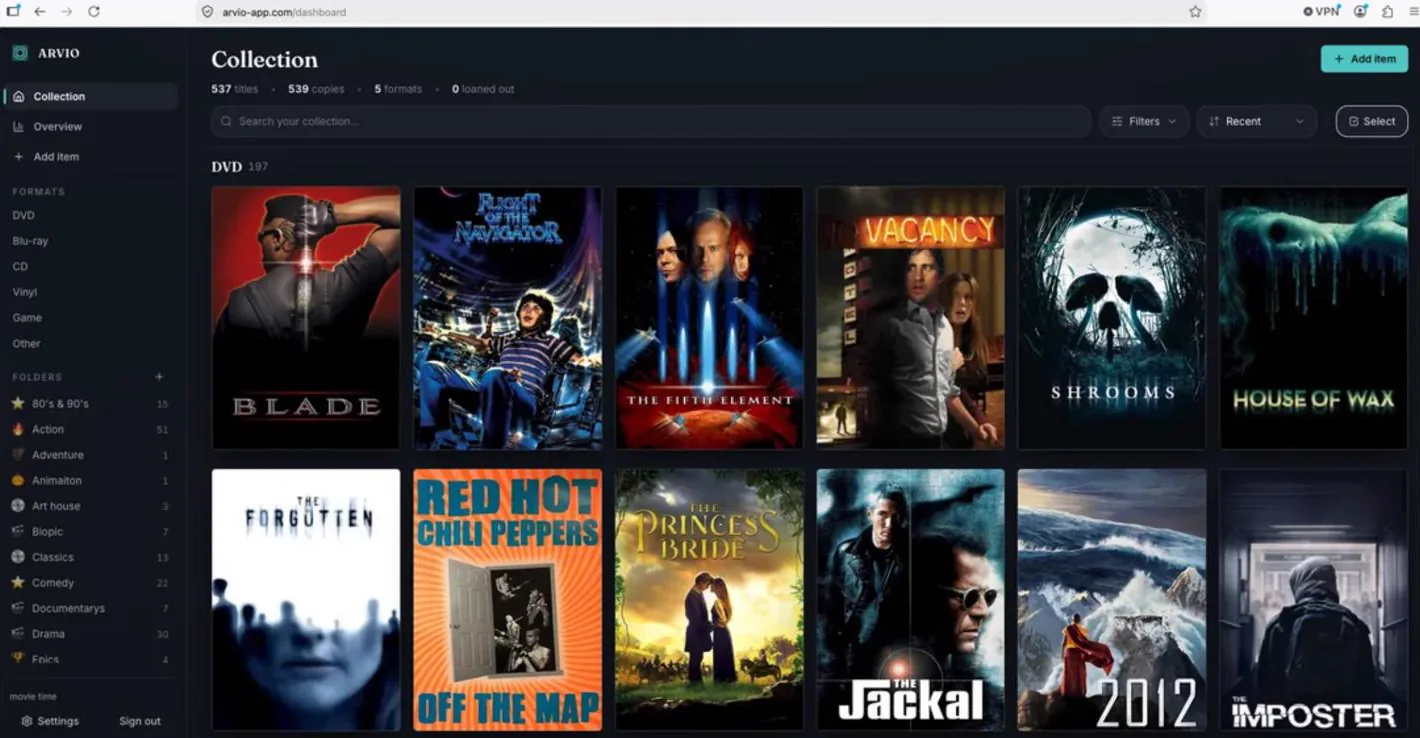The width and height of the screenshot is (1420, 738).
Task: Open the 2012 poster
Action: [1112, 600]
